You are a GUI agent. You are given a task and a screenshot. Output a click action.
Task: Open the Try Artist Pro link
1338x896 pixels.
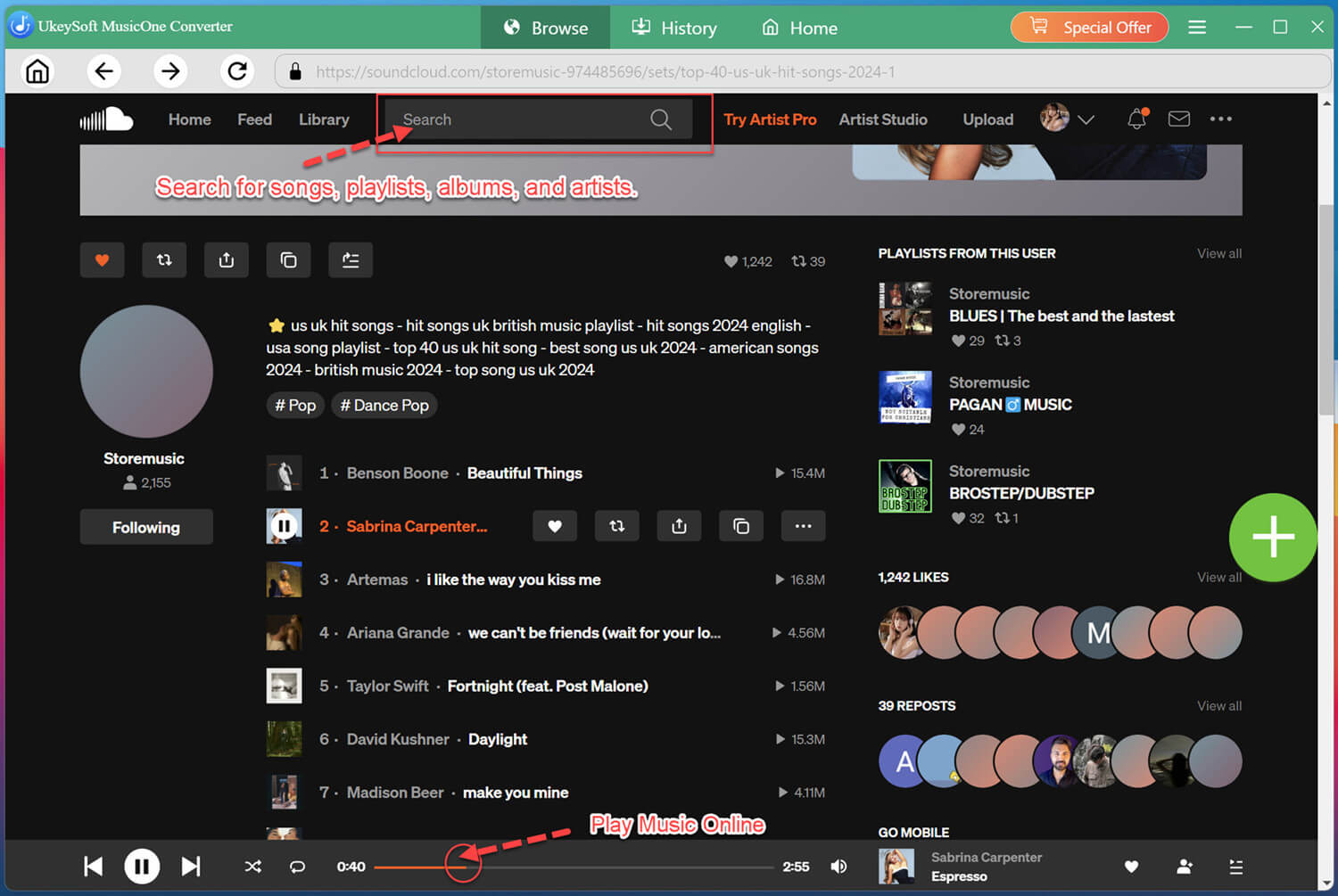770,119
